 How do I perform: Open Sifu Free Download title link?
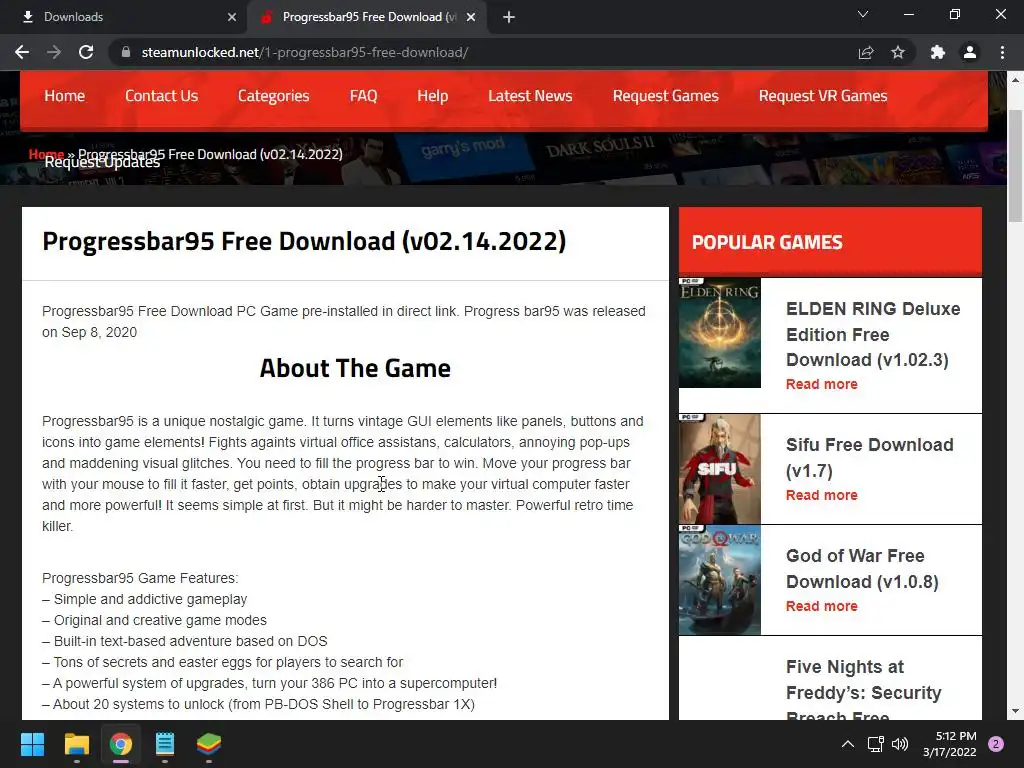tap(869, 457)
